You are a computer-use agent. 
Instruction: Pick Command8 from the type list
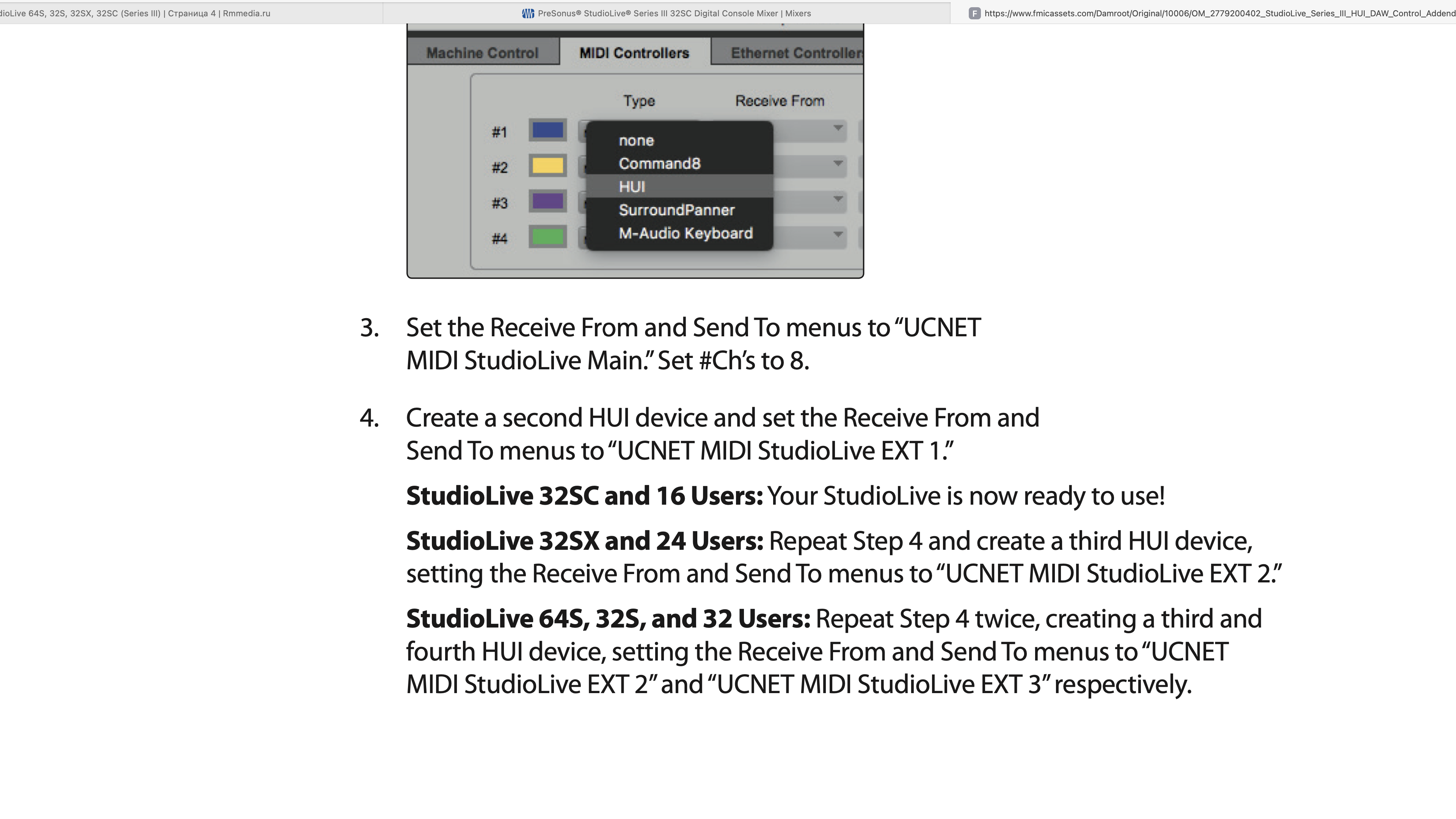(x=659, y=163)
